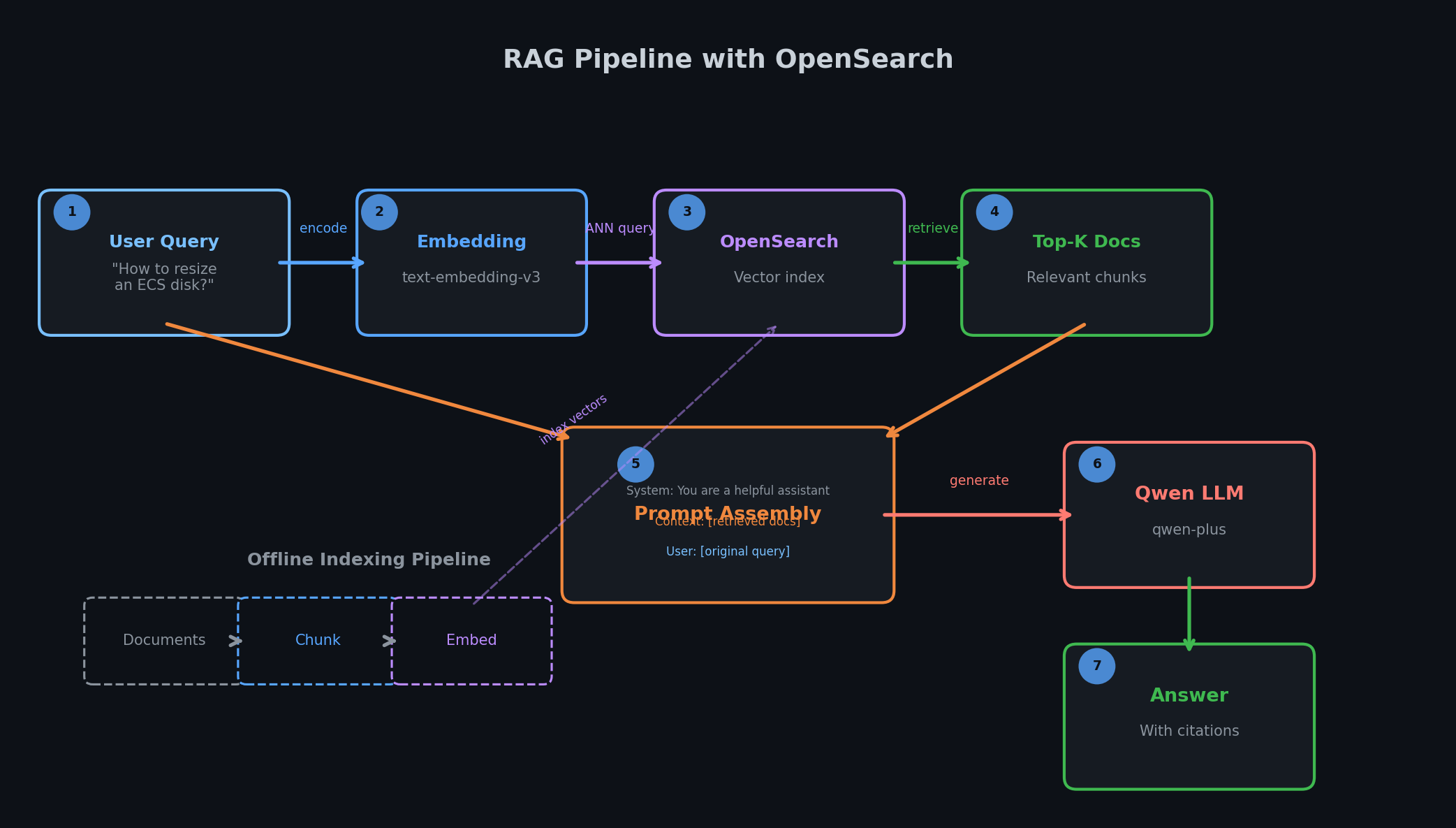
Task: Select the User Query node title
Action: coord(164,242)
